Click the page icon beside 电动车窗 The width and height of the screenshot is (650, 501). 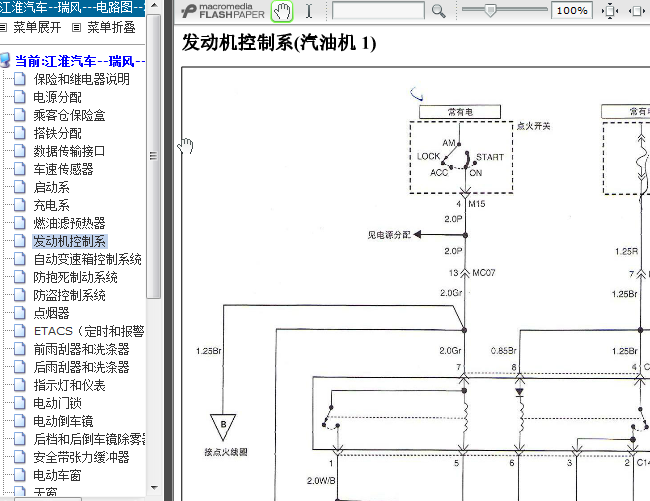click(19, 475)
